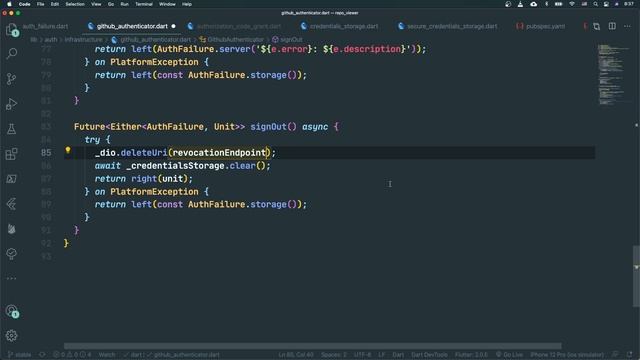The height and width of the screenshot is (360, 640).
Task: Click the lightbulb code action on line 85
Action: pyautogui.click(x=68, y=150)
